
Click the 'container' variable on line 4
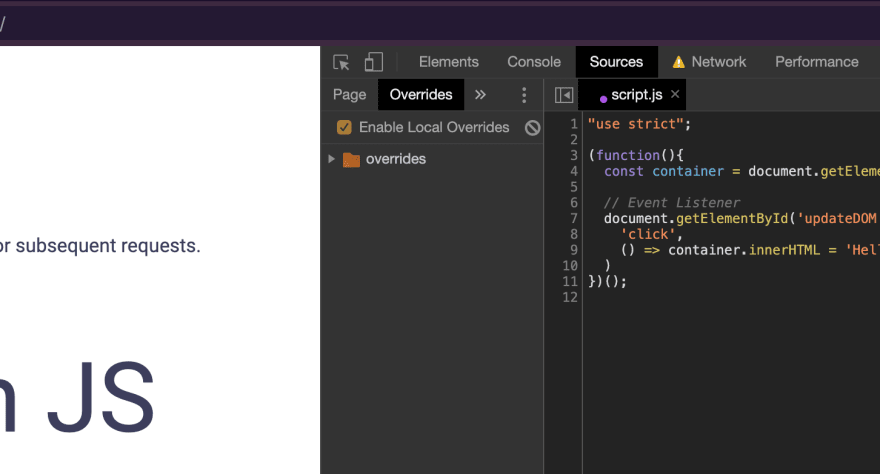point(688,171)
